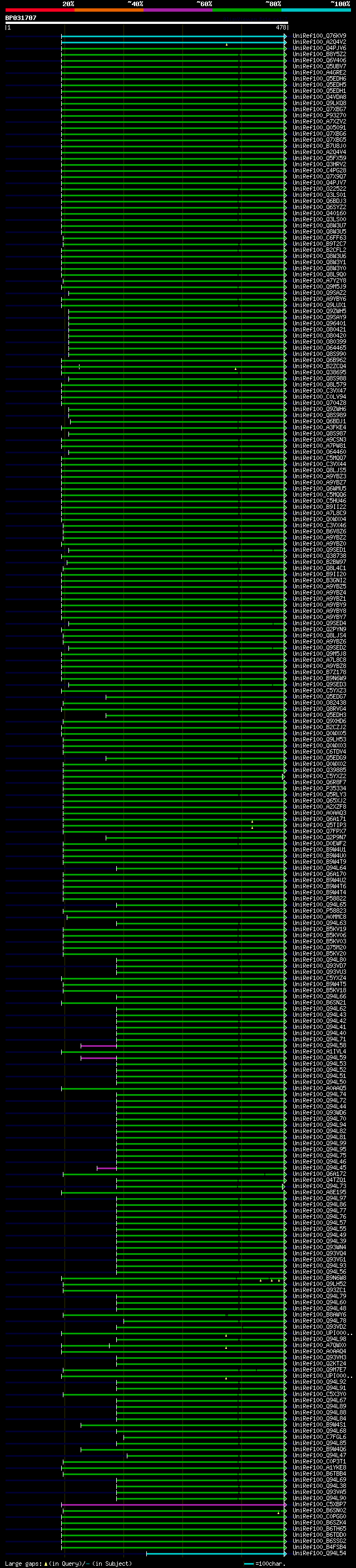The height and width of the screenshot is (1568, 356).
Task: Select the label UniRef100_O22522
Action: (319, 189)
